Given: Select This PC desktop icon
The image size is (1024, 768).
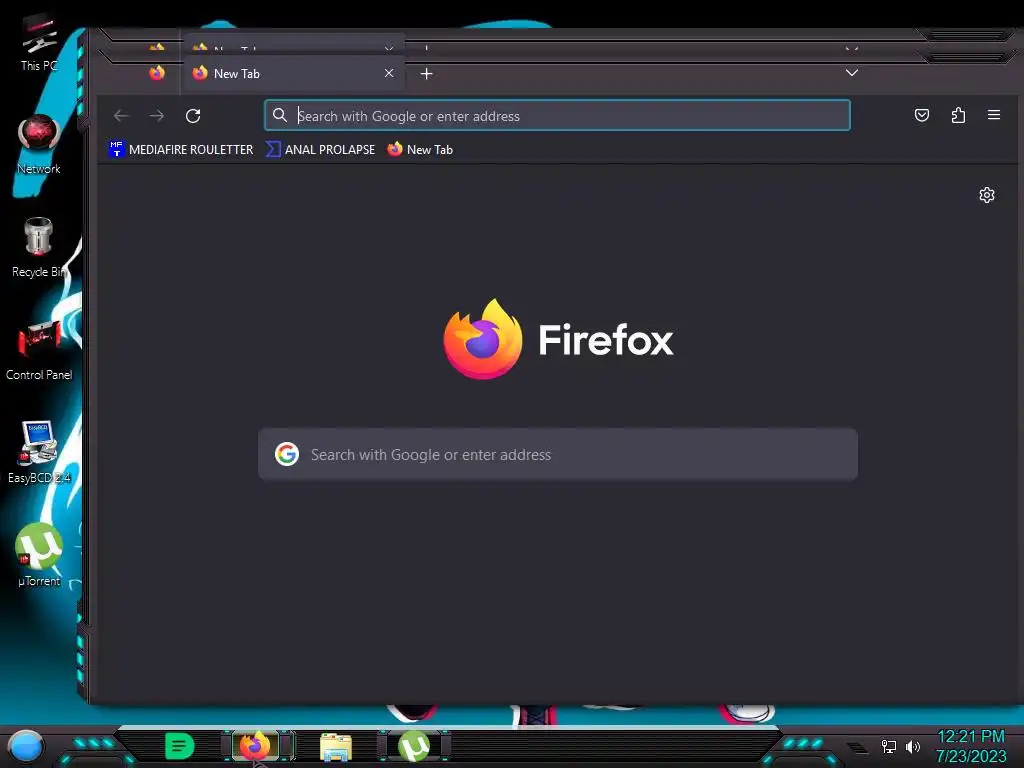Looking at the screenshot, I should 39,42.
